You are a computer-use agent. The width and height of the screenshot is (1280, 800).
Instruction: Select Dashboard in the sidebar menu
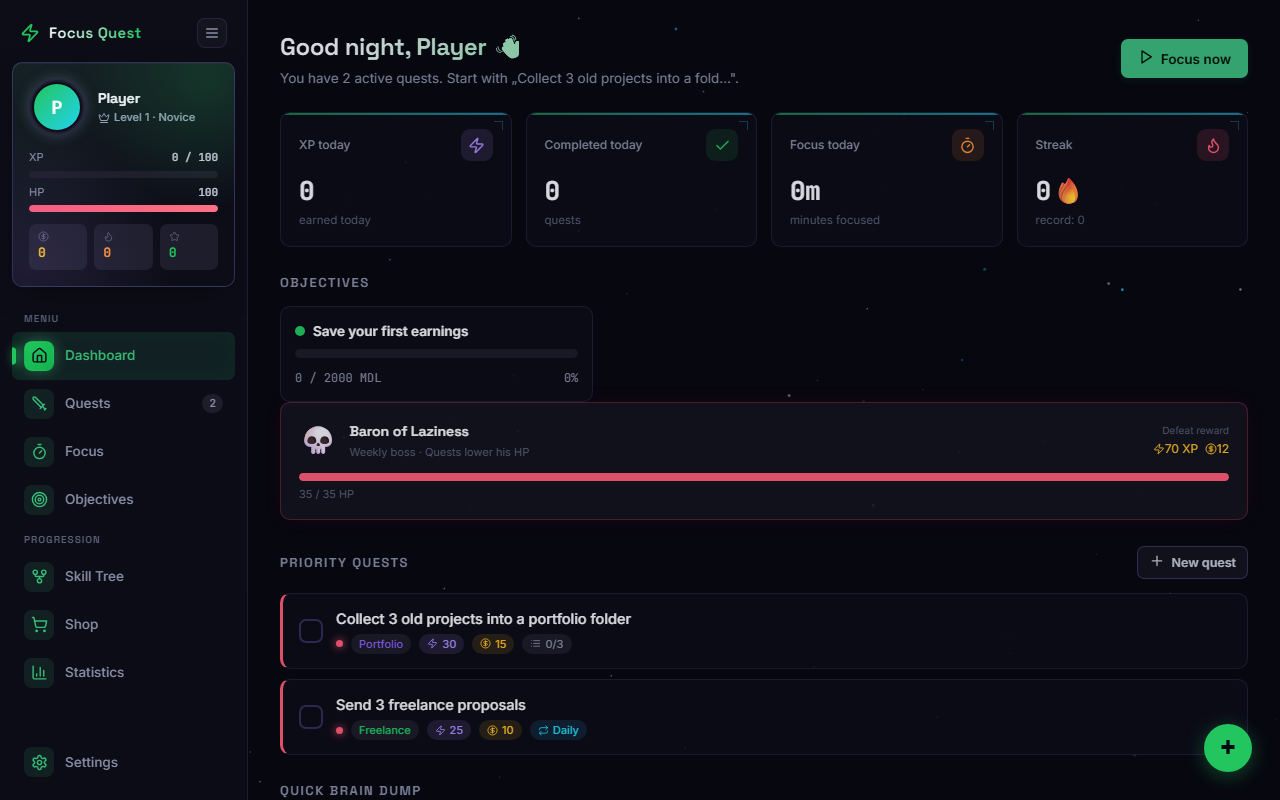(124, 356)
